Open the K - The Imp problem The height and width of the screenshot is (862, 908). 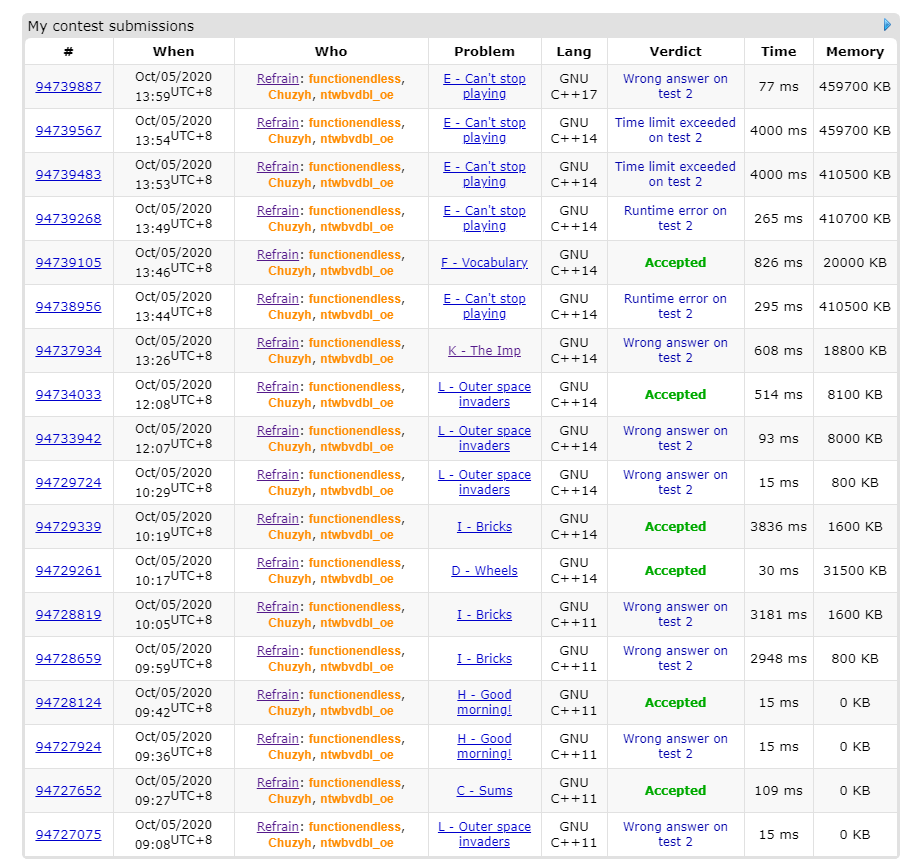(484, 351)
